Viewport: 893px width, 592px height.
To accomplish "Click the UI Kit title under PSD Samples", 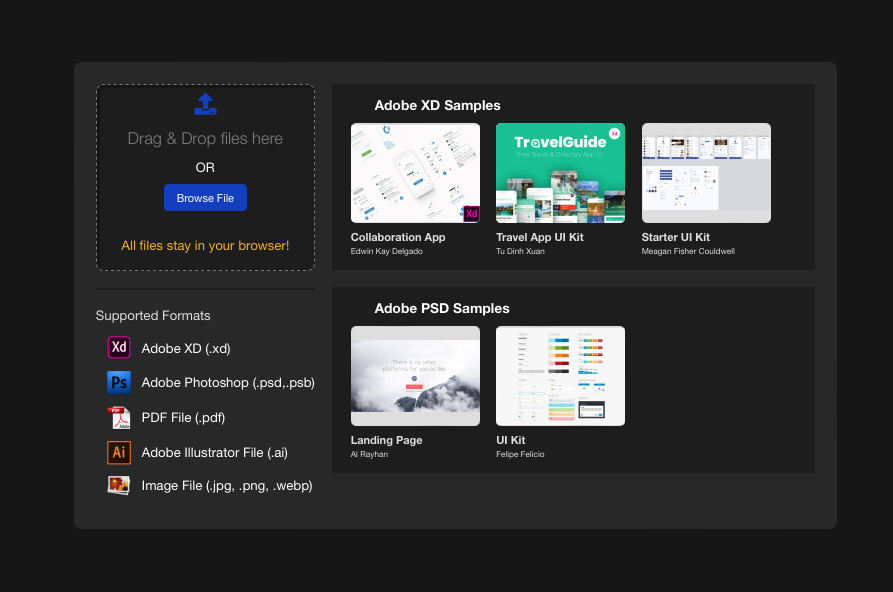I will [x=510, y=440].
